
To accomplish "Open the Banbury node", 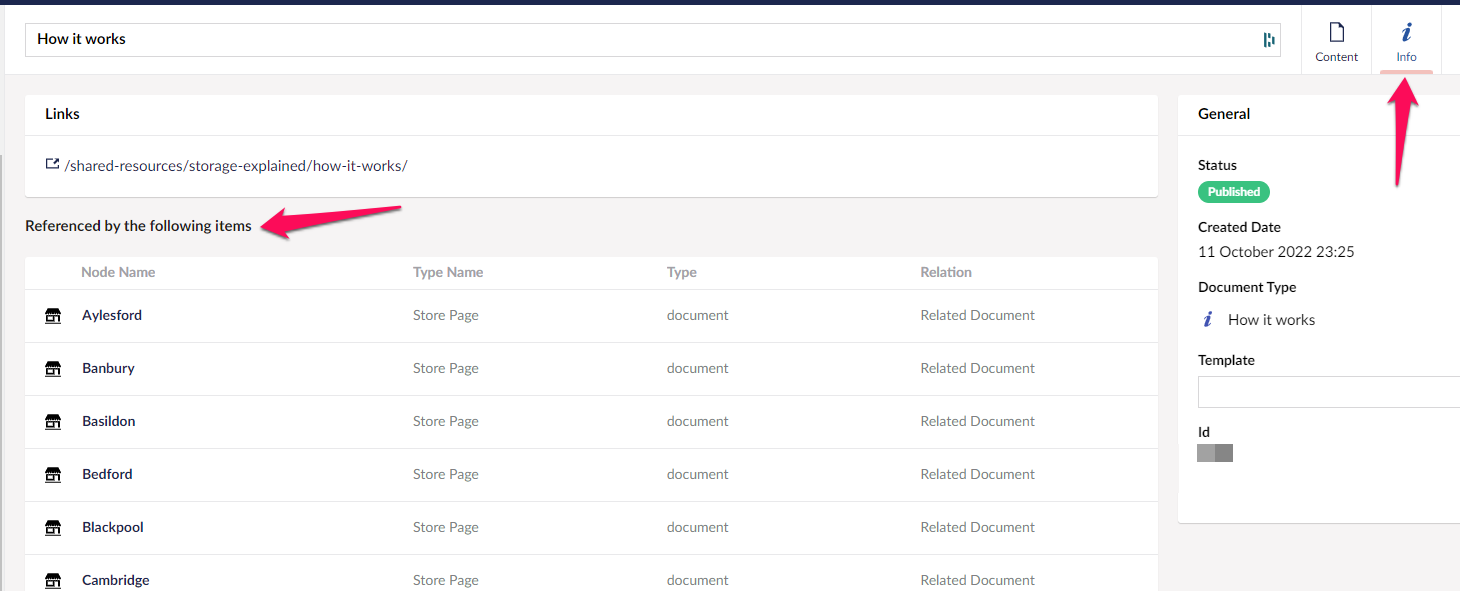I will [108, 368].
